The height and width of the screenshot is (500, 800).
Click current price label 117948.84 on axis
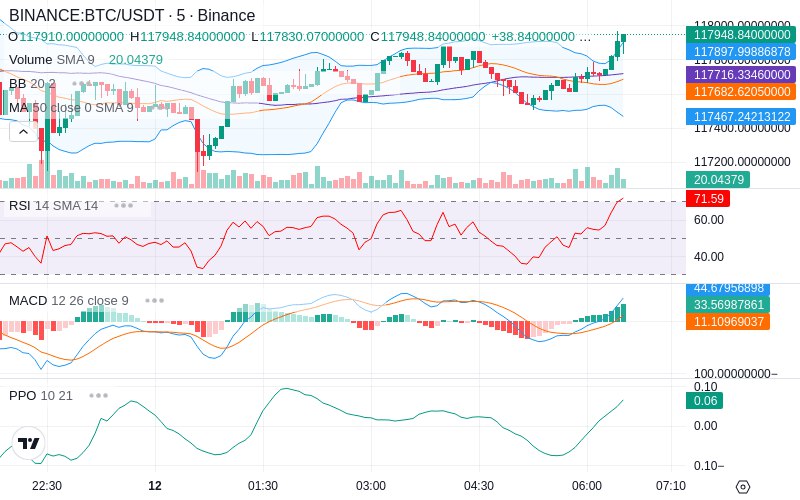pyautogui.click(x=742, y=35)
